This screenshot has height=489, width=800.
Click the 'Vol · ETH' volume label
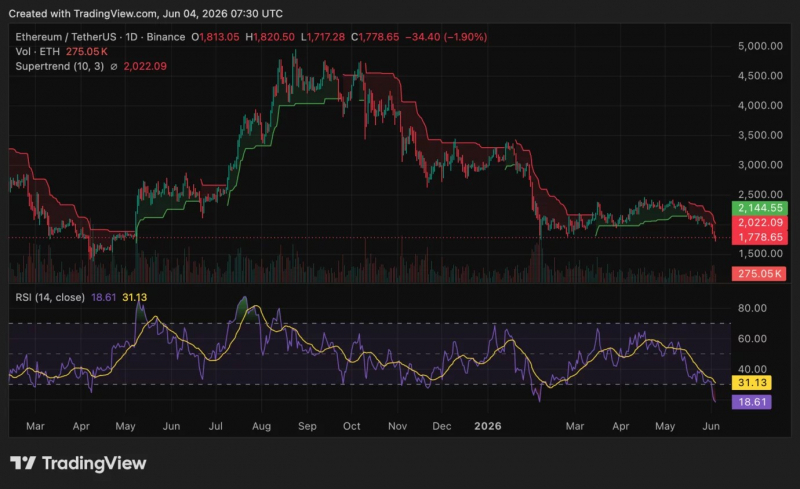pos(38,52)
